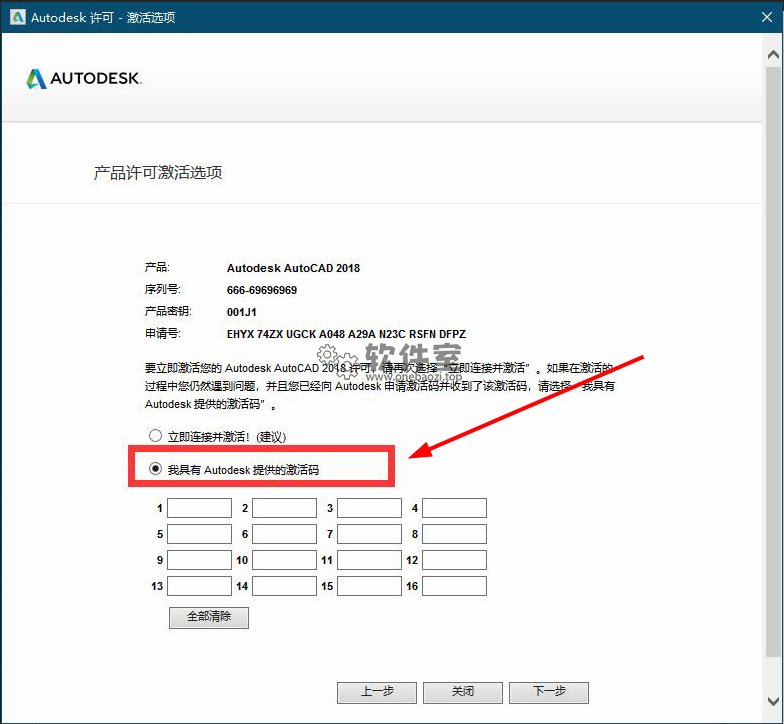The width and height of the screenshot is (784, 724).
Task: Click activation code field 13
Action: [200, 586]
